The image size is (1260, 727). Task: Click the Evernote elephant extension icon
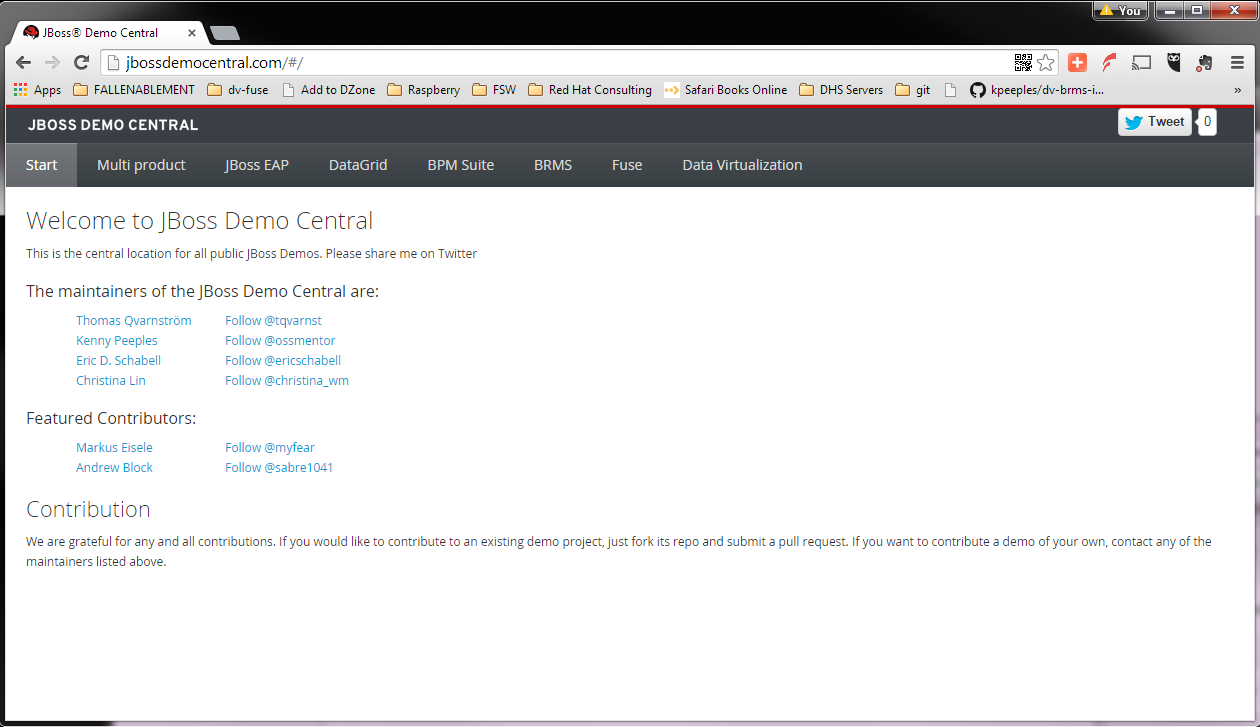[1205, 63]
